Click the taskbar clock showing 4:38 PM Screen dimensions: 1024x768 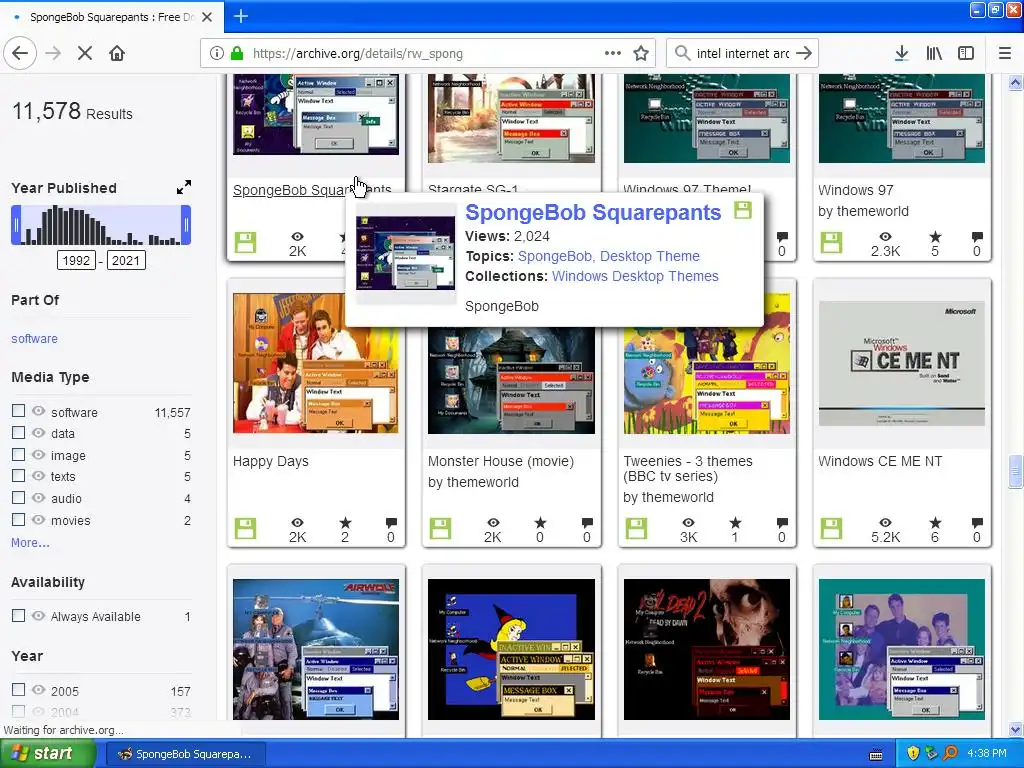pyautogui.click(x=987, y=754)
